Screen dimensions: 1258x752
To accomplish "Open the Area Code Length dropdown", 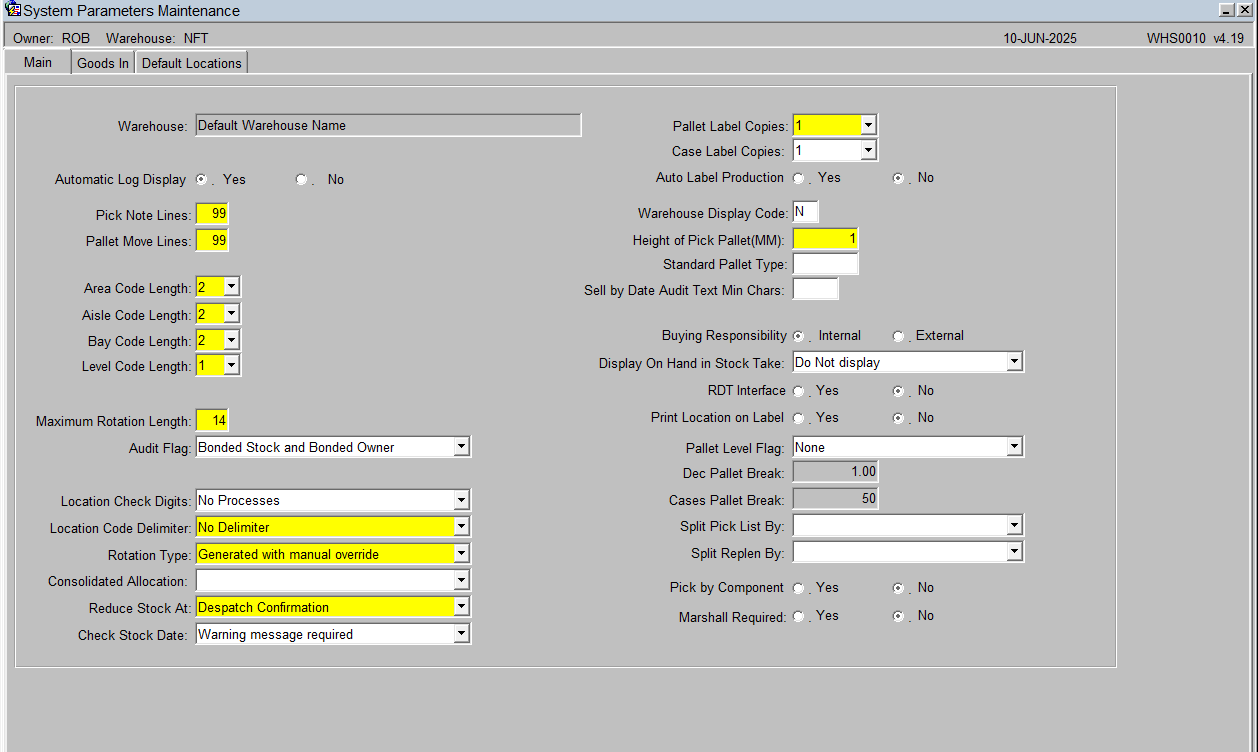I will tap(231, 287).
